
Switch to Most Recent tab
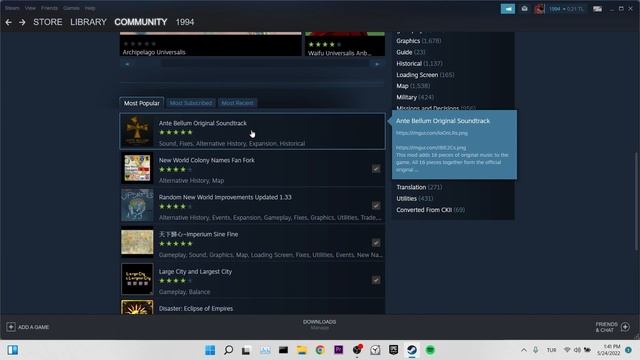[x=238, y=103]
